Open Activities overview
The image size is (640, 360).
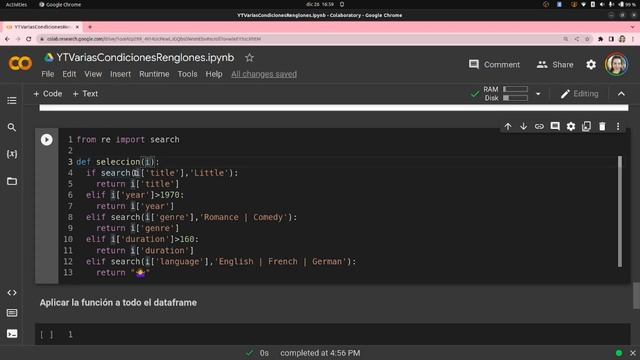coord(16,4)
